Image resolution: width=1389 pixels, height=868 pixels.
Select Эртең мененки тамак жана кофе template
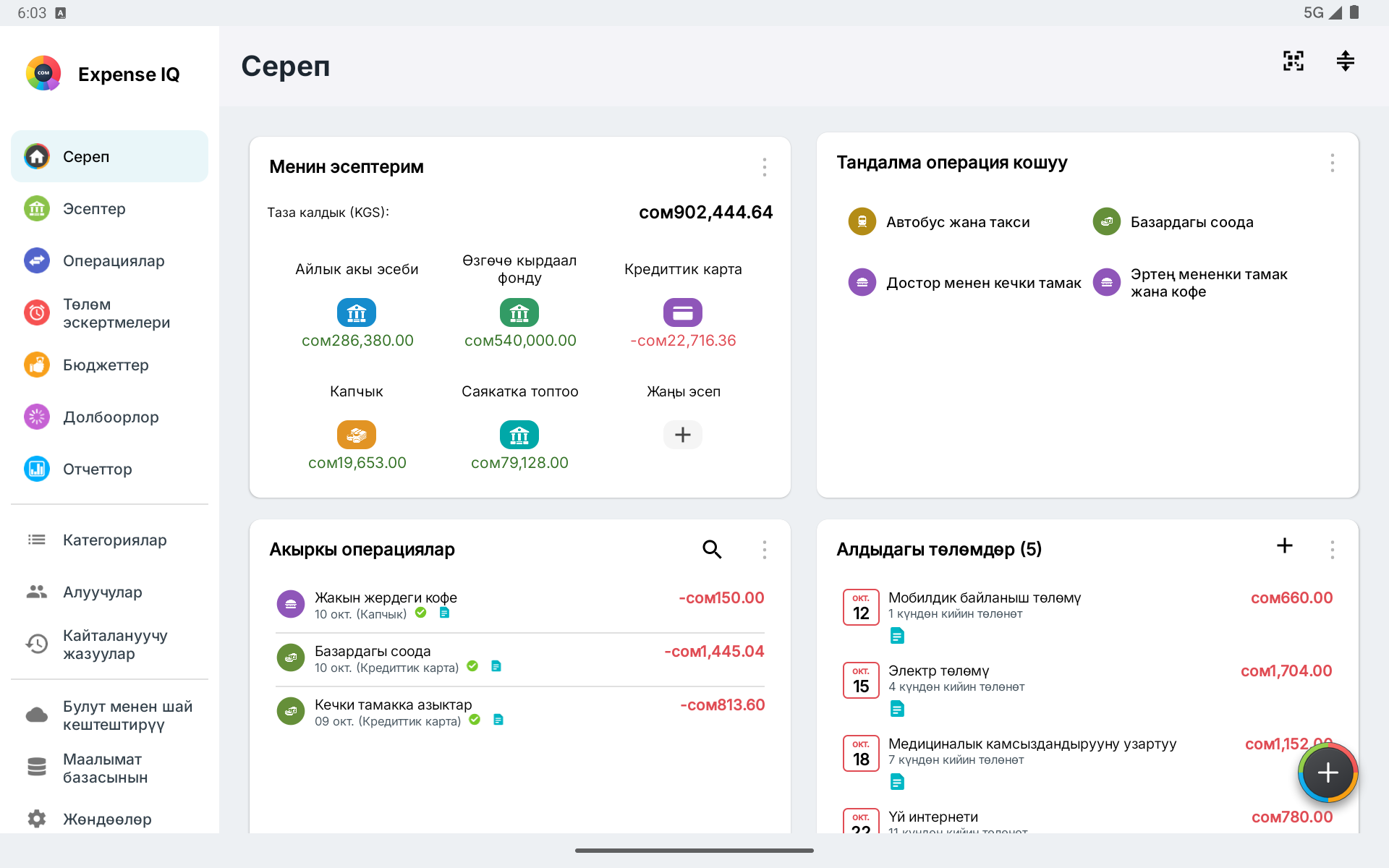coord(1190,283)
